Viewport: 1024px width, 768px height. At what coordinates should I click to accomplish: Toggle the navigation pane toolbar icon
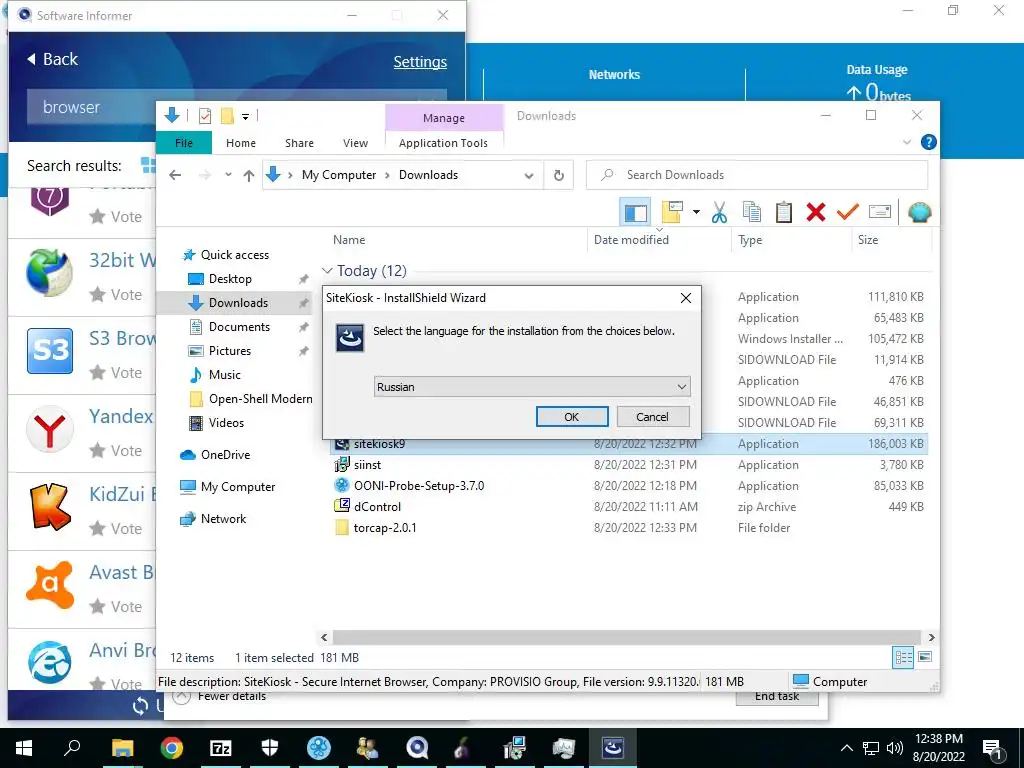(x=635, y=212)
